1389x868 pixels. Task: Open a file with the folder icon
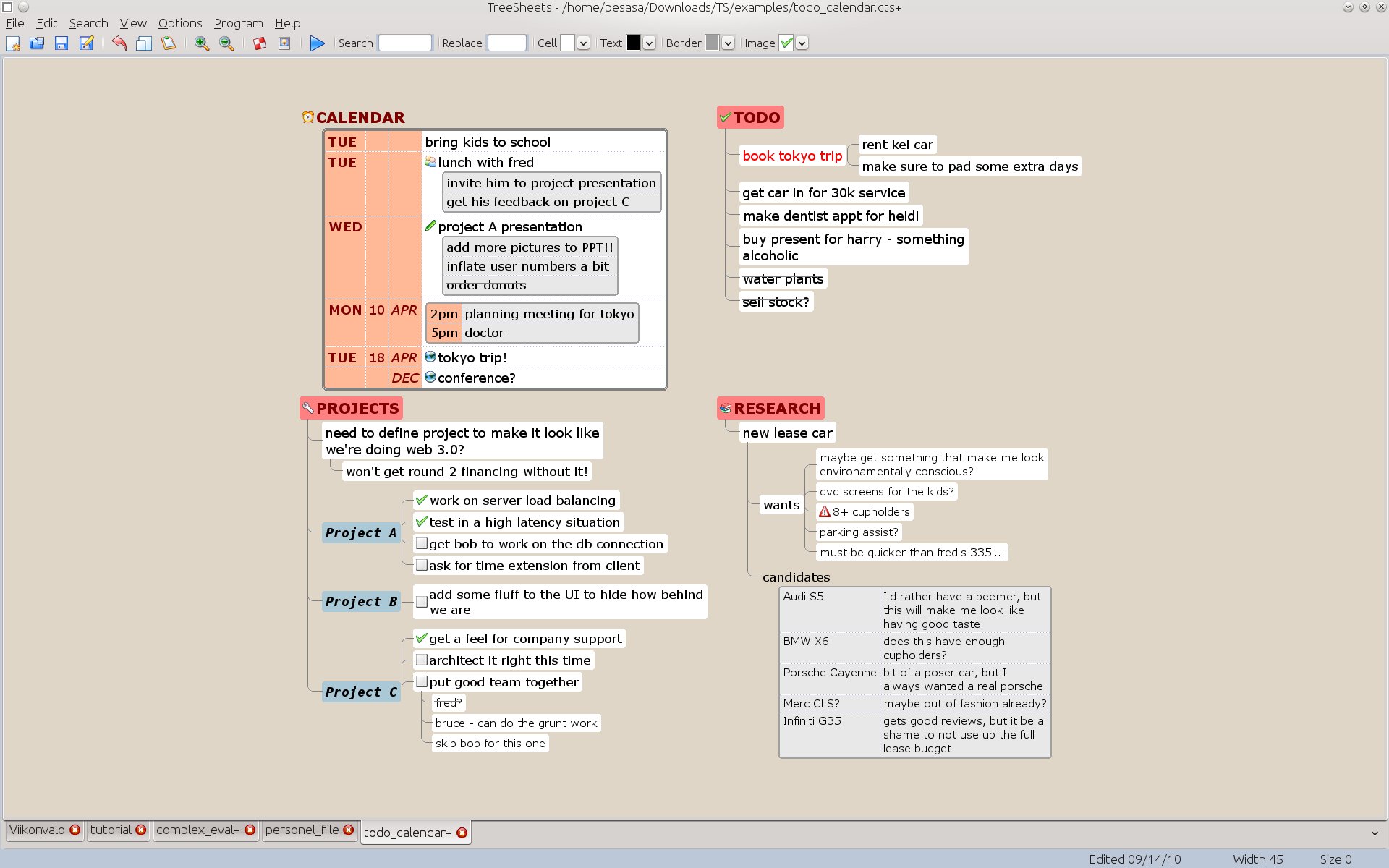pos(37,43)
